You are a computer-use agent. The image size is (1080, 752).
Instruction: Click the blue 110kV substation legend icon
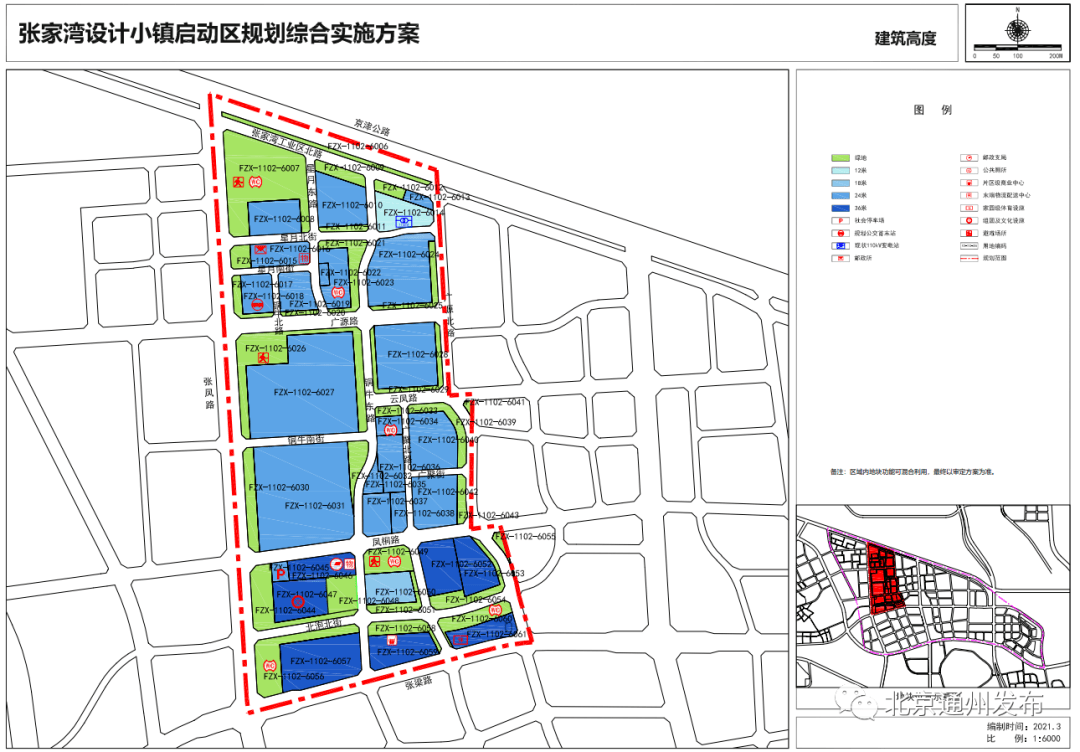840,246
